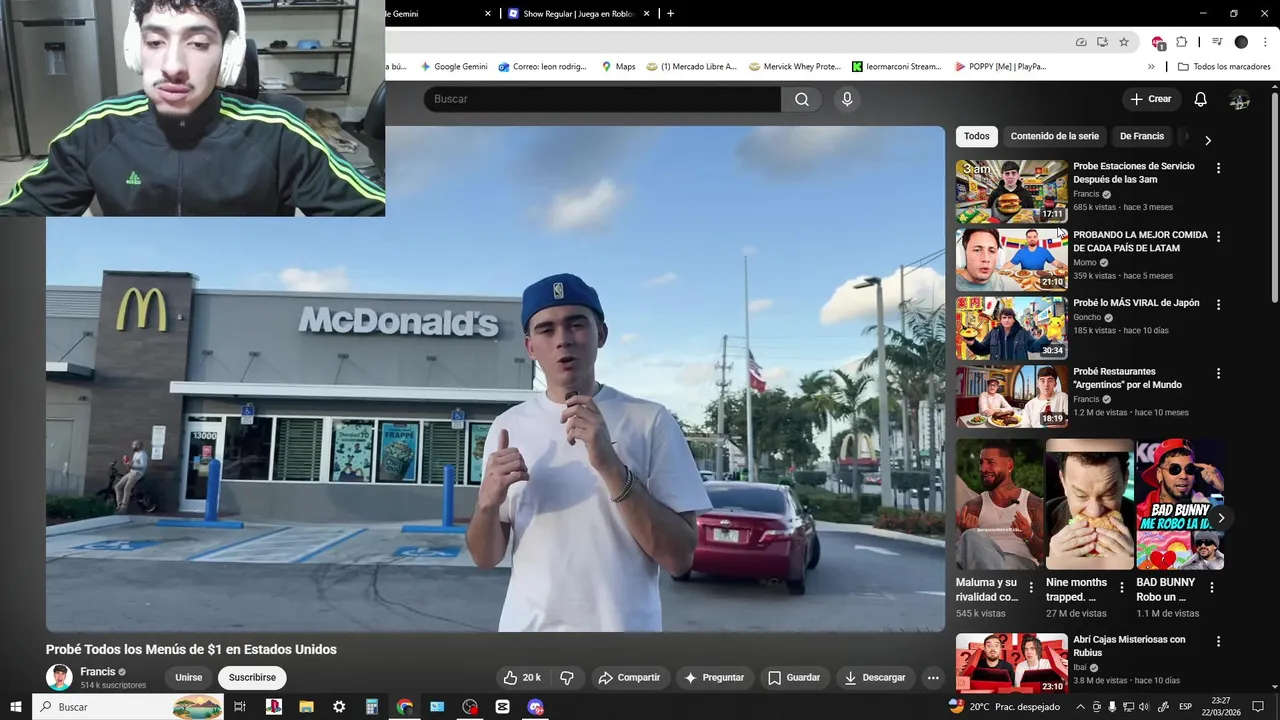Open Mercado Libre bookmark
The width and height of the screenshot is (1280, 720).
click(691, 67)
